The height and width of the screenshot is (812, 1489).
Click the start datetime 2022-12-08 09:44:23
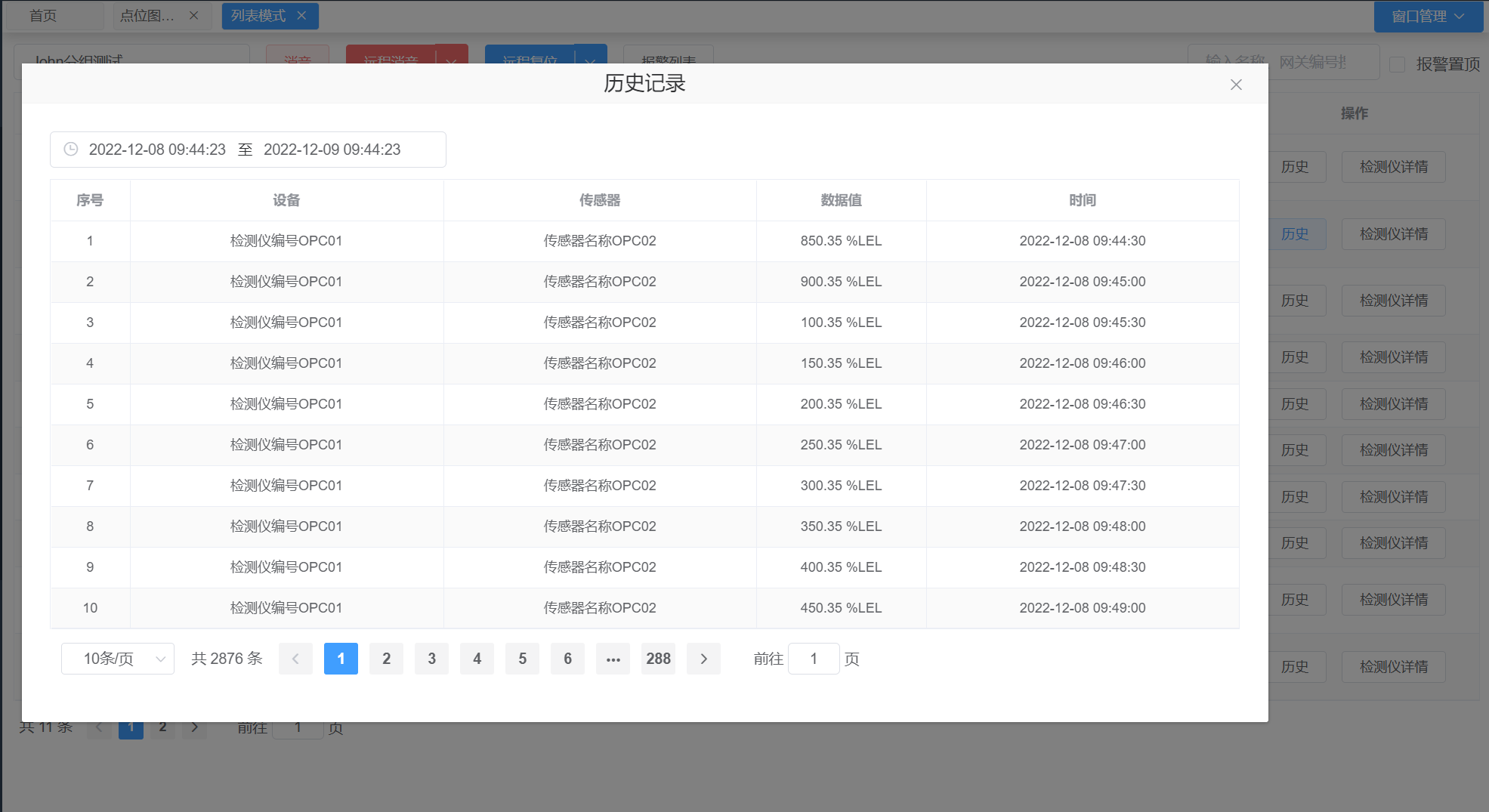pos(157,150)
